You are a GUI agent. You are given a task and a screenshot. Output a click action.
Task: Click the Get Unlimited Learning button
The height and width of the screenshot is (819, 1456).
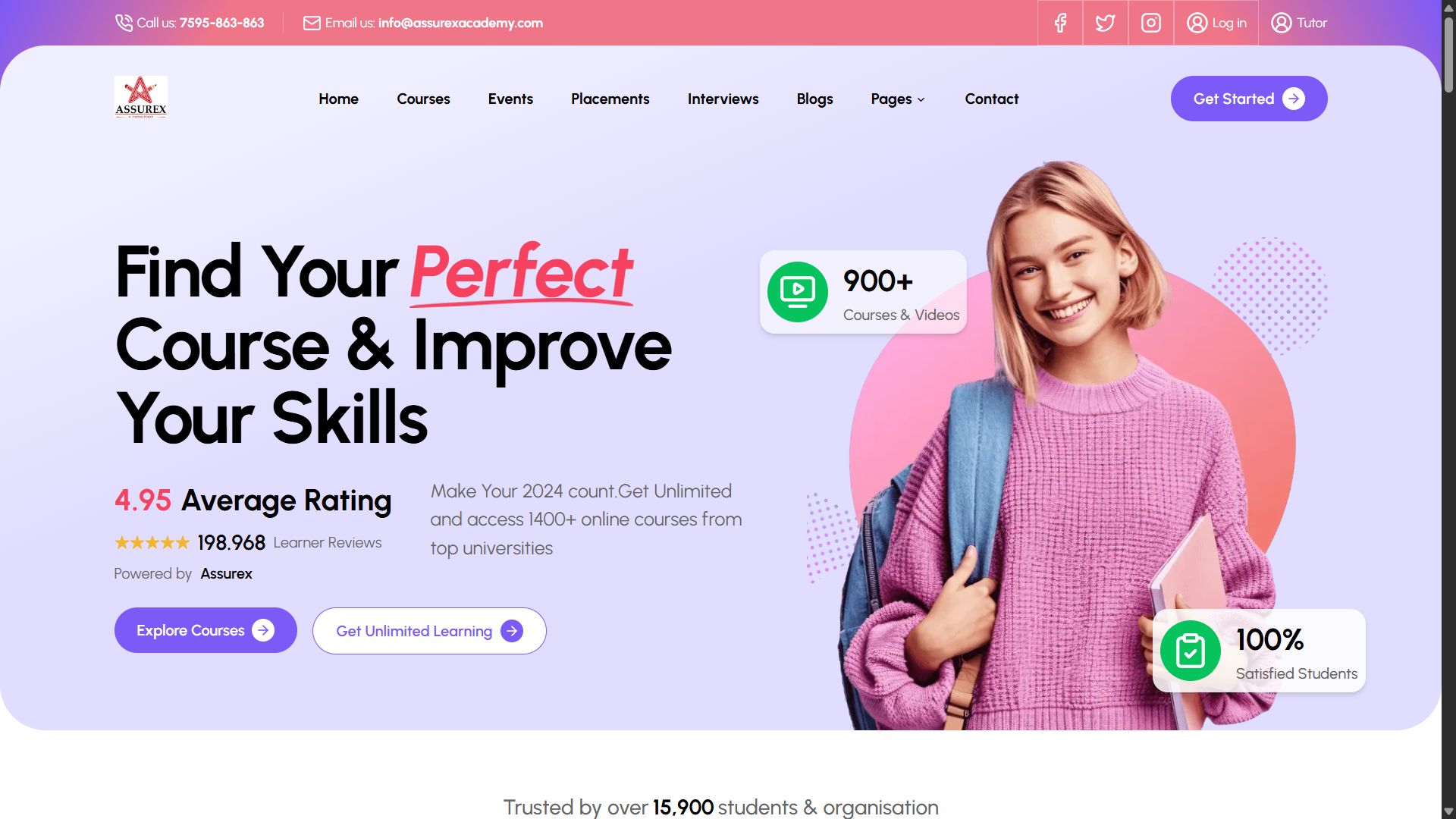[429, 631]
